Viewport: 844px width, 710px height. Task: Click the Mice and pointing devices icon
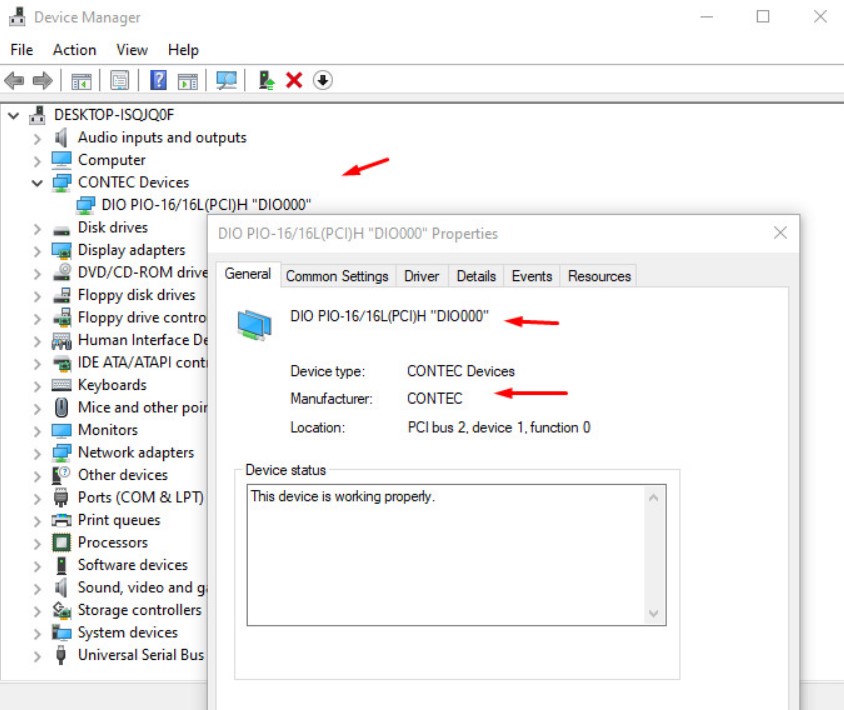pos(61,407)
